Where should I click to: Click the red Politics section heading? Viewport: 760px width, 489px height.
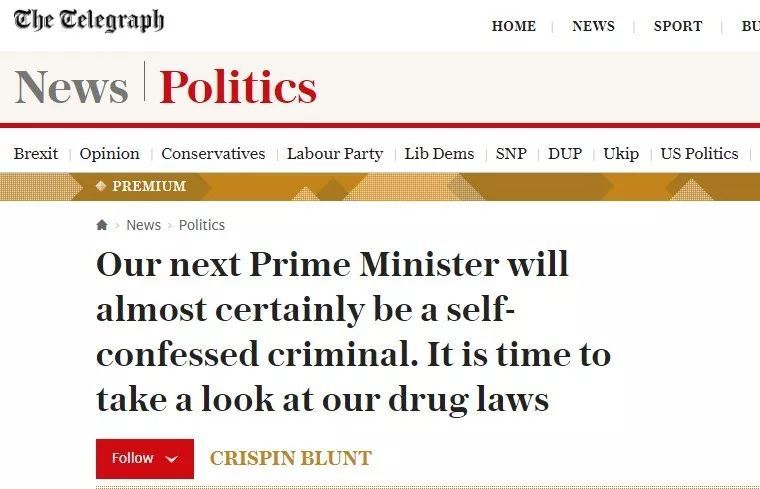(238, 87)
